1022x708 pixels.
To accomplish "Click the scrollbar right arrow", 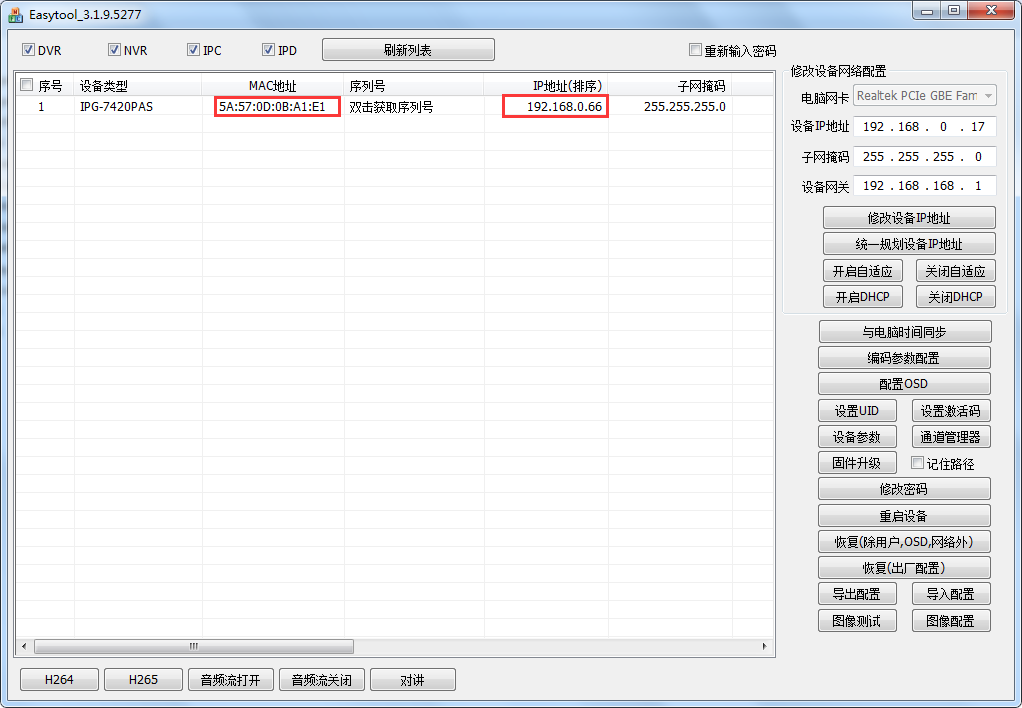I will coord(765,646).
